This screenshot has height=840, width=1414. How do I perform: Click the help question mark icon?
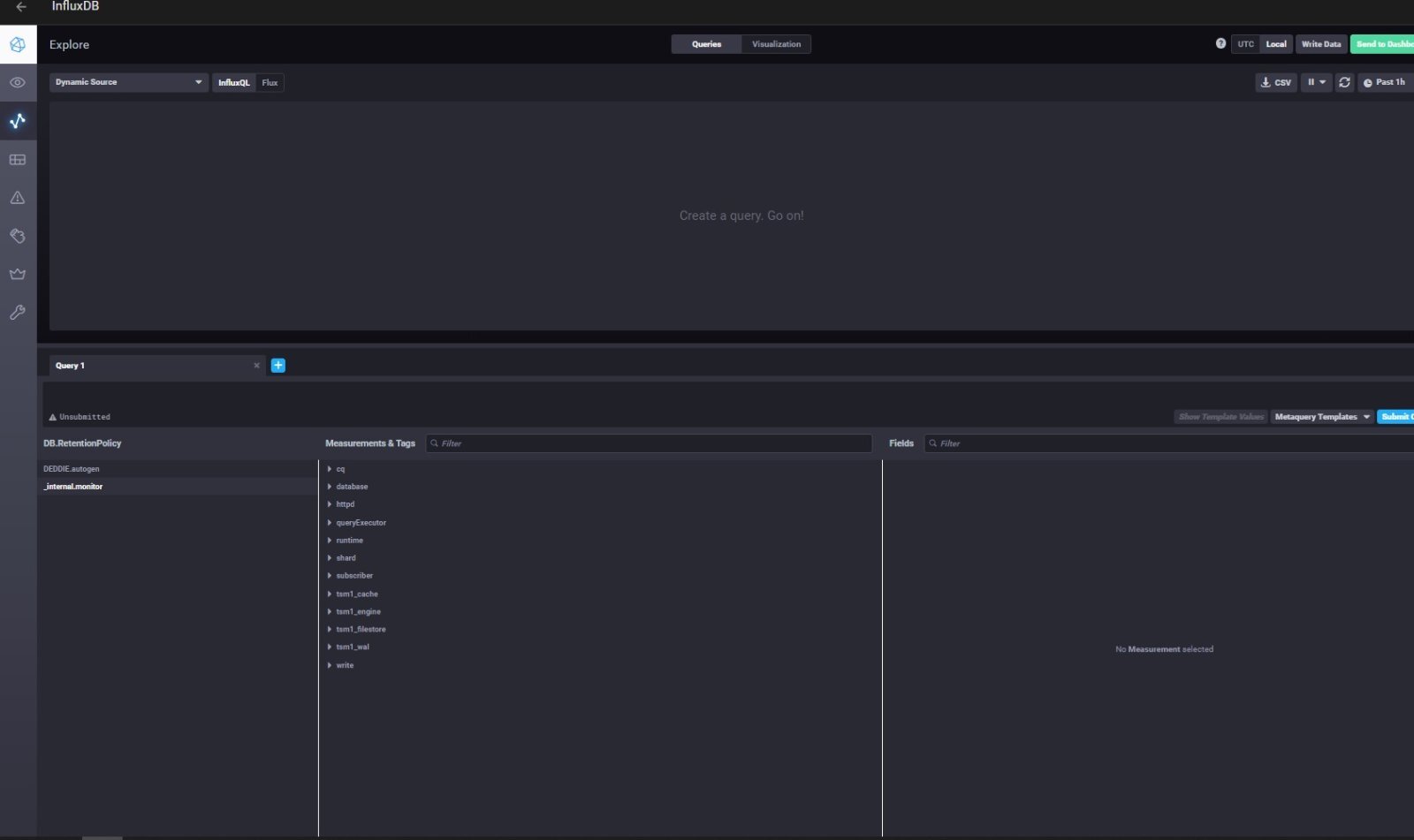click(1220, 43)
